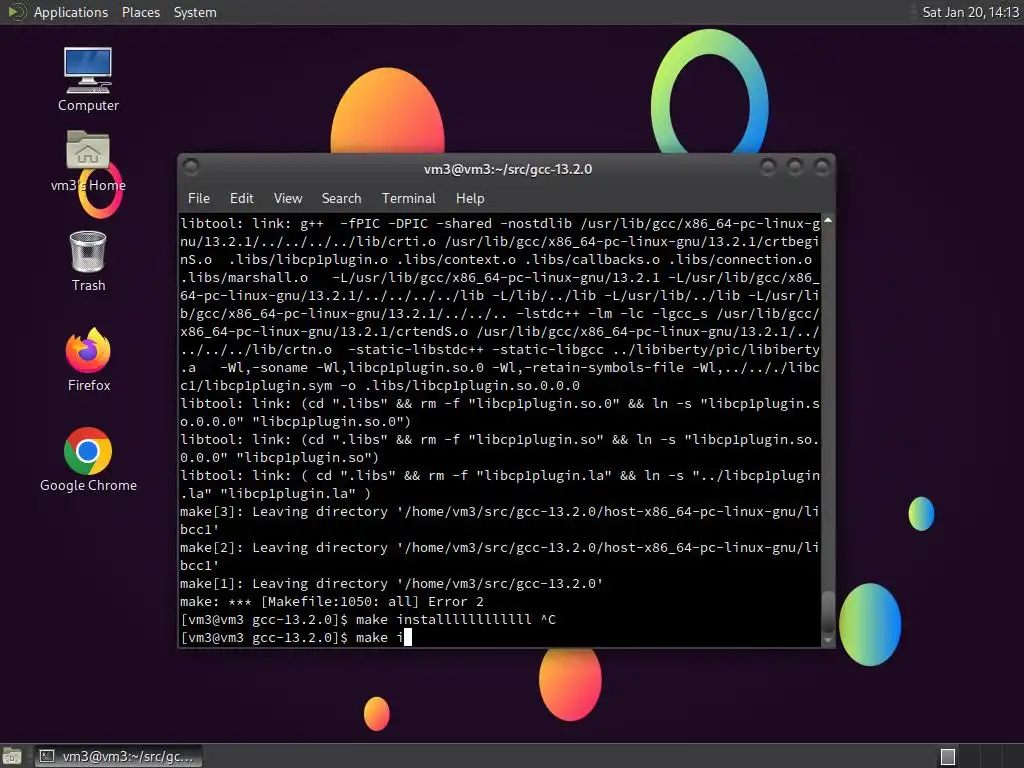The width and height of the screenshot is (1024, 768).
Task: Click the vm3@vm3:~/src/gc... taskbar button
Action: pos(118,756)
